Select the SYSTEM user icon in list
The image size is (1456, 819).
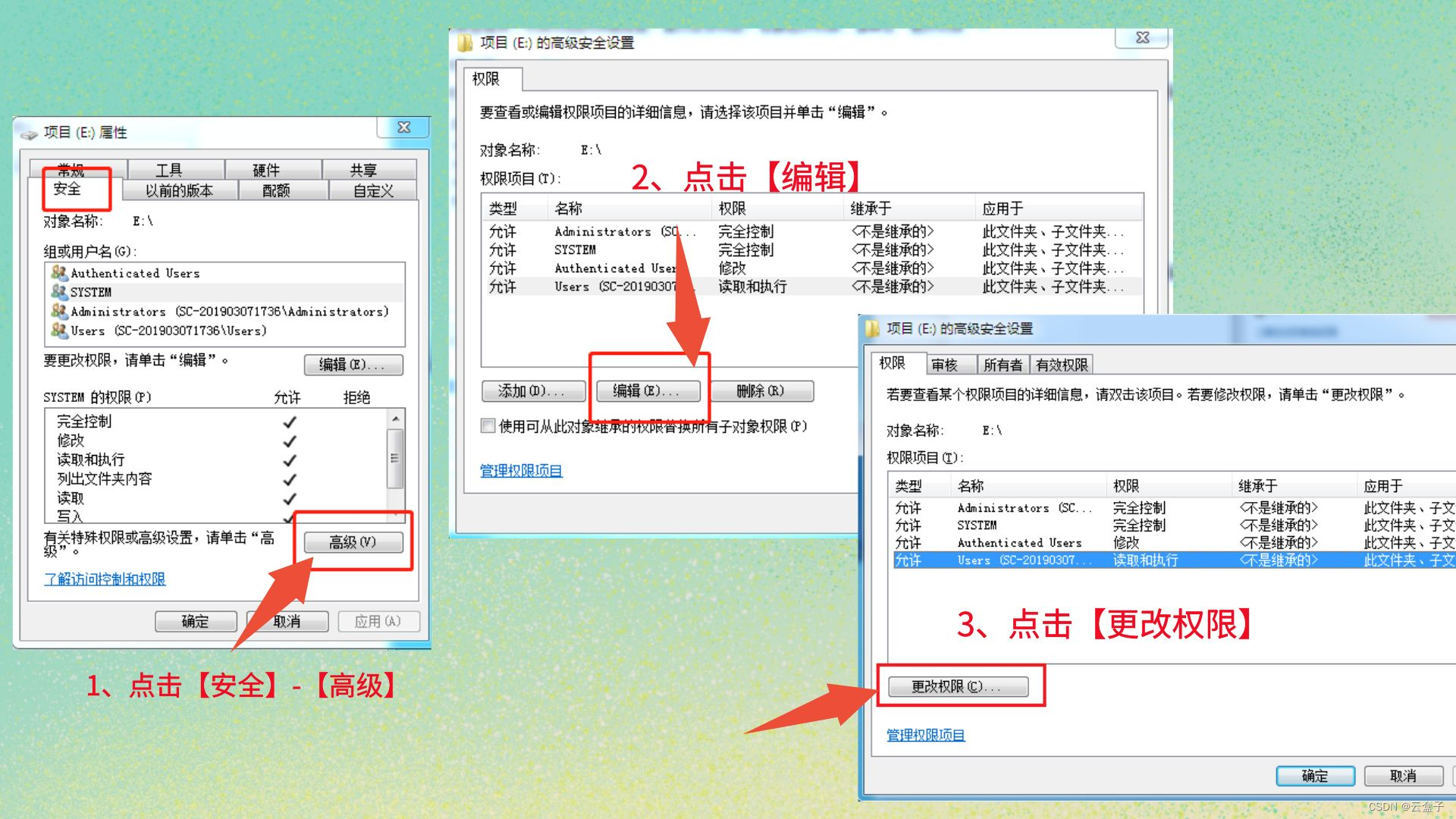pos(58,292)
